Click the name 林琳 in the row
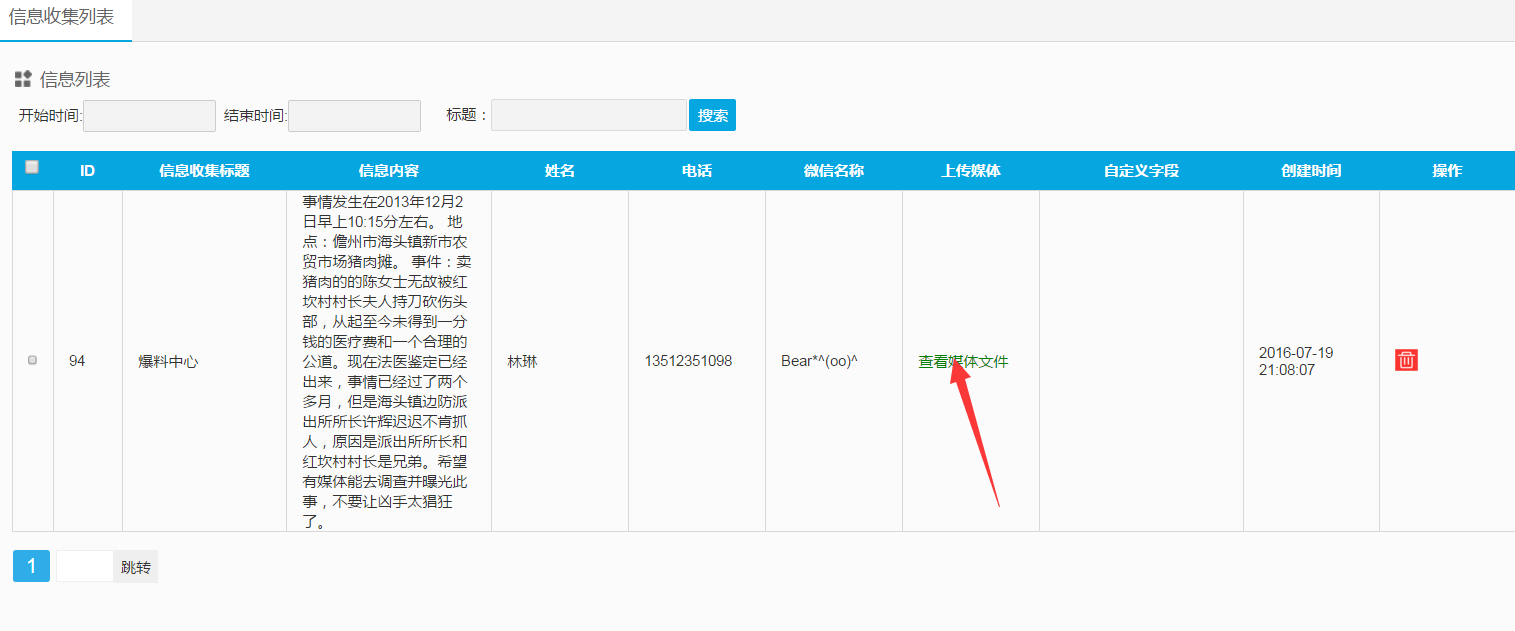The width and height of the screenshot is (1515, 631). point(522,362)
